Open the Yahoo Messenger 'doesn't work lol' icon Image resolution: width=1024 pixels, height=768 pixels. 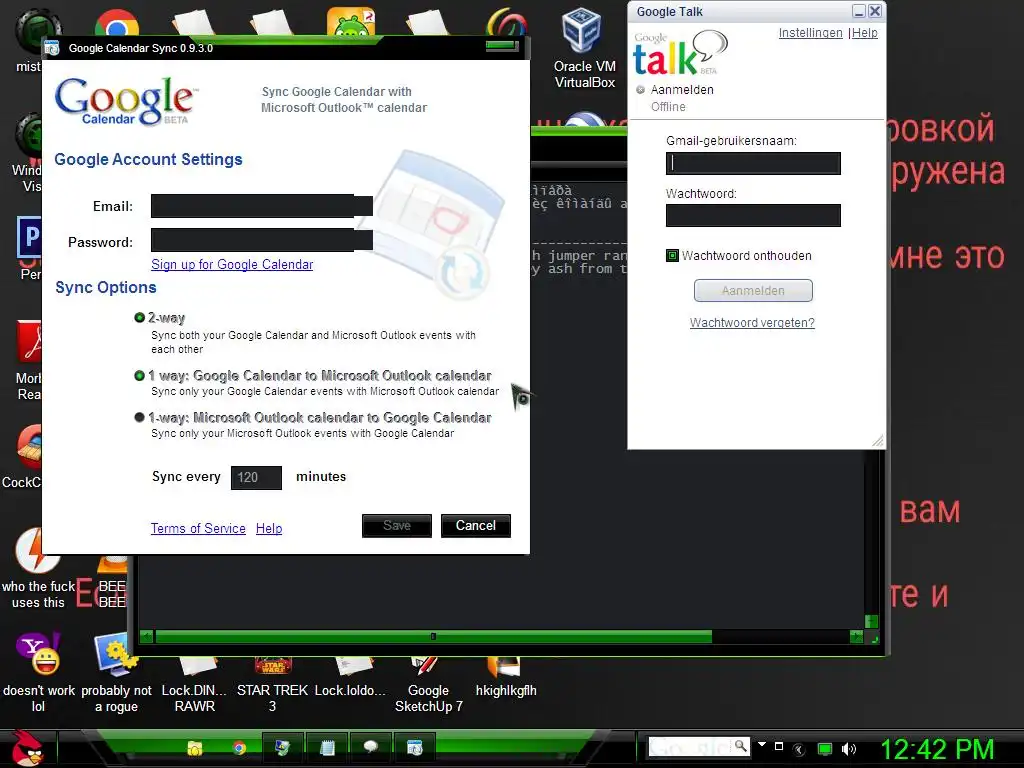point(38,673)
